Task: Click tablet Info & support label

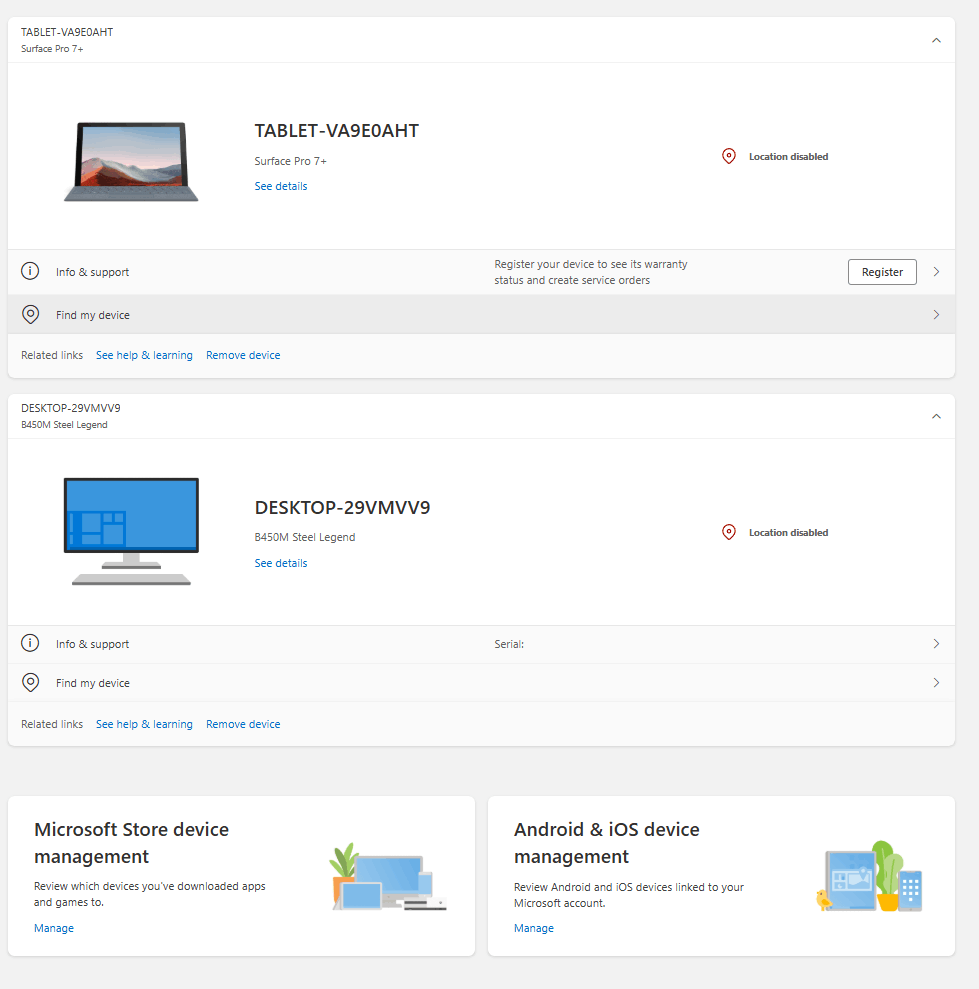Action: [x=92, y=272]
